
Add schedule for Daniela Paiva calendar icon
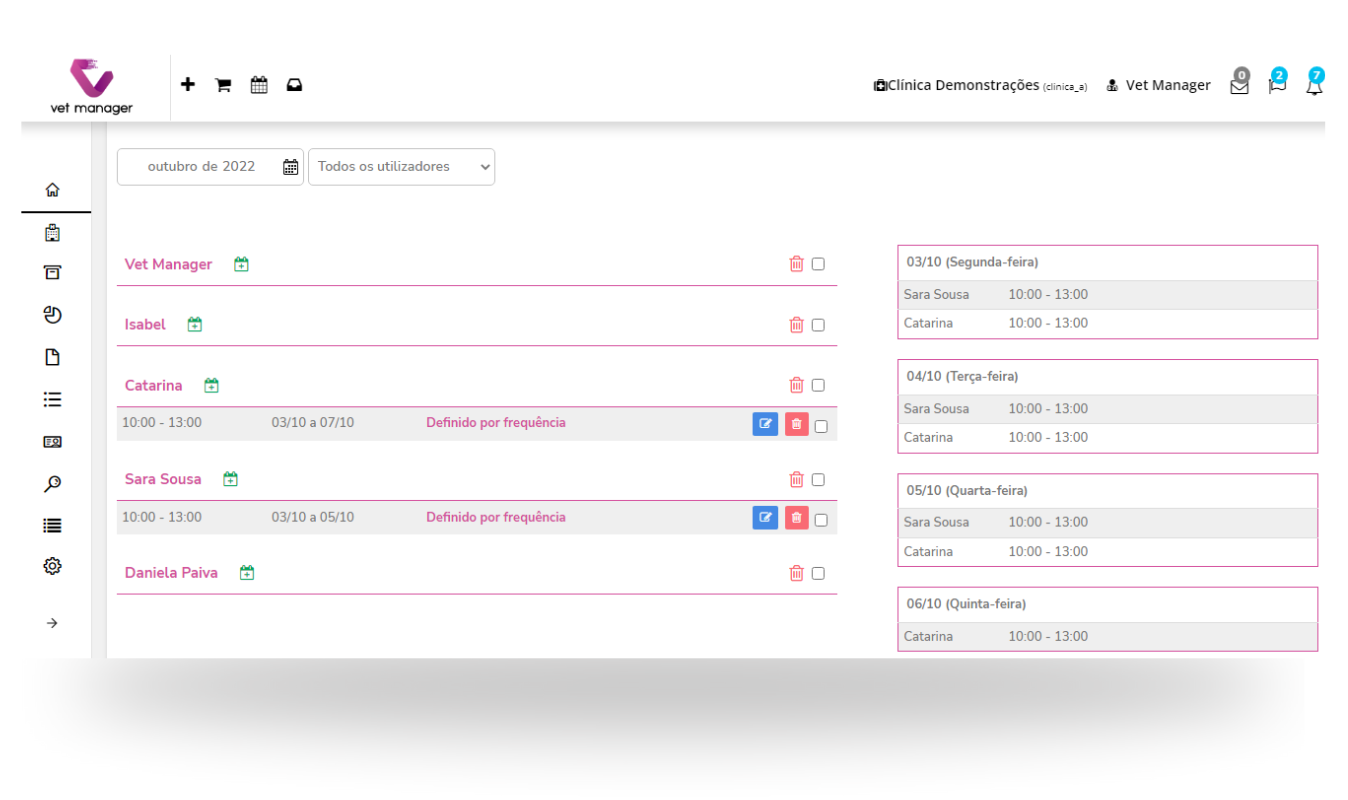point(247,573)
